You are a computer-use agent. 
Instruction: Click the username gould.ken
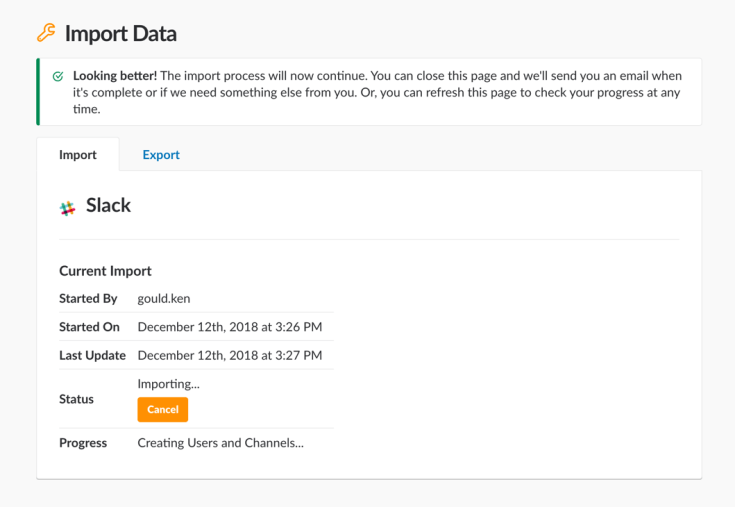click(x=166, y=299)
